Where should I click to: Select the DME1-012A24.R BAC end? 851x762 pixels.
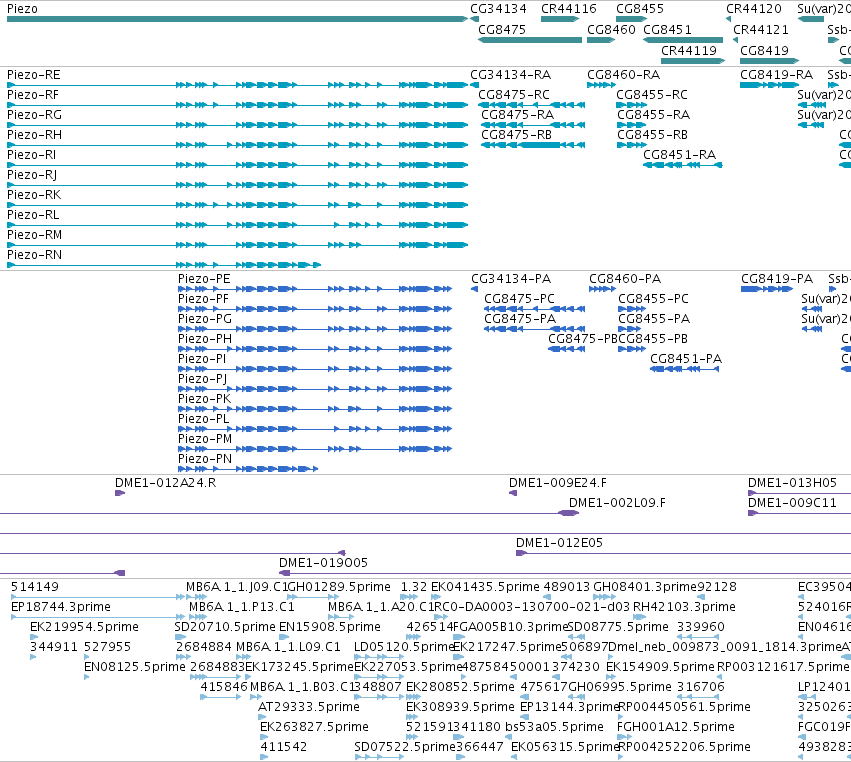[120, 493]
